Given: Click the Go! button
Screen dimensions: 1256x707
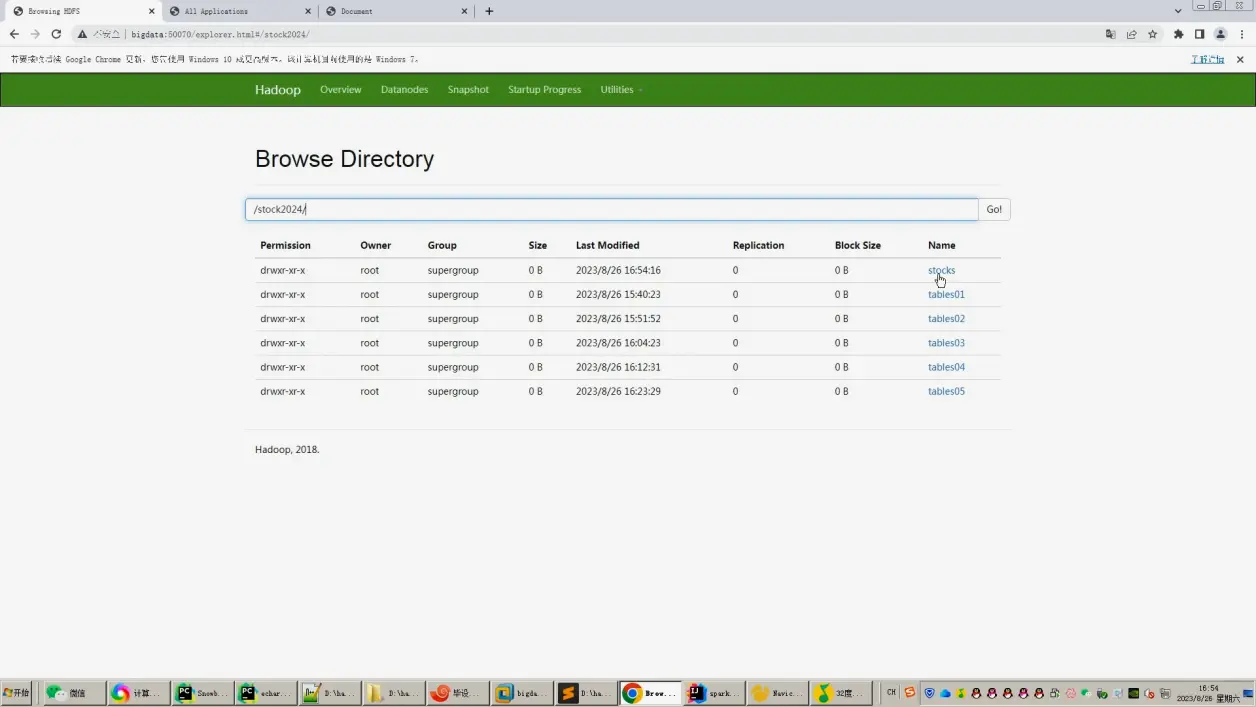Looking at the screenshot, I should pyautogui.click(x=994, y=209).
